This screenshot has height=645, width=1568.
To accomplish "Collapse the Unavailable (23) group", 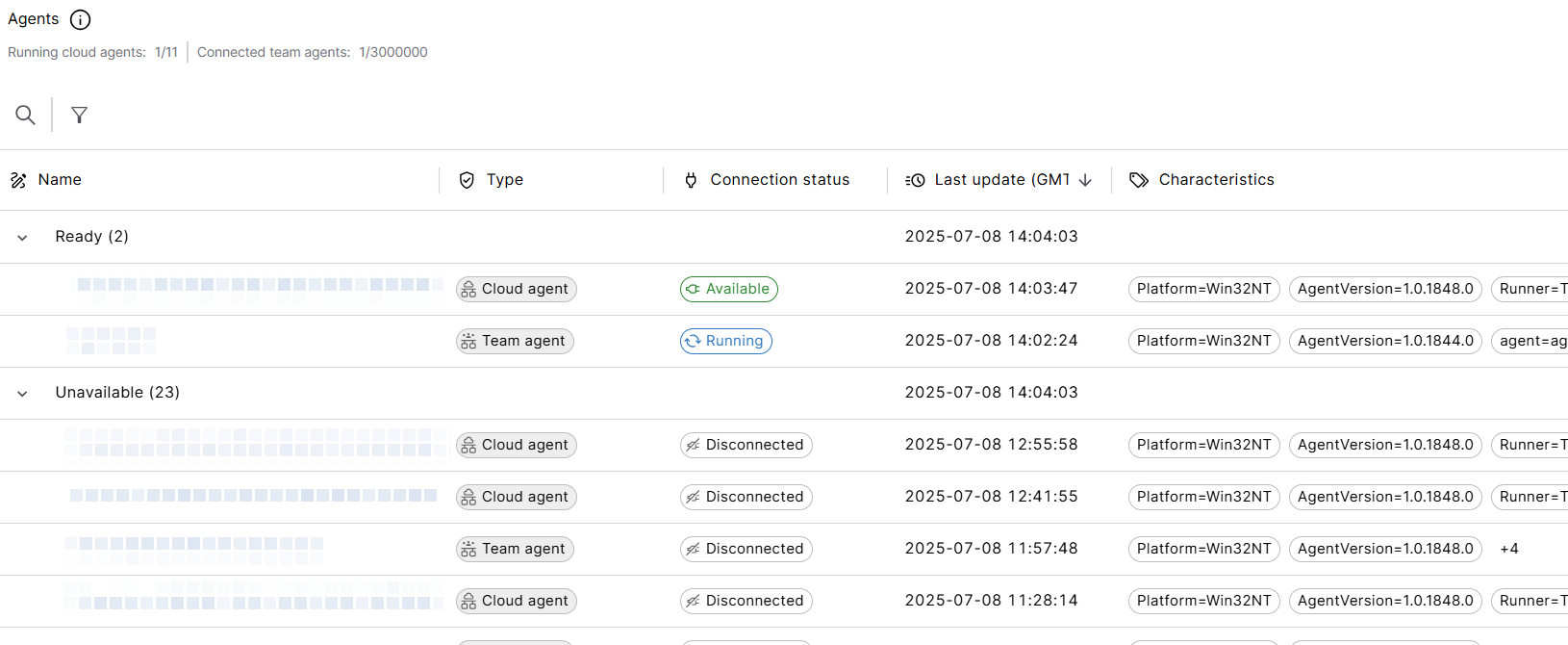I will 22,394.
